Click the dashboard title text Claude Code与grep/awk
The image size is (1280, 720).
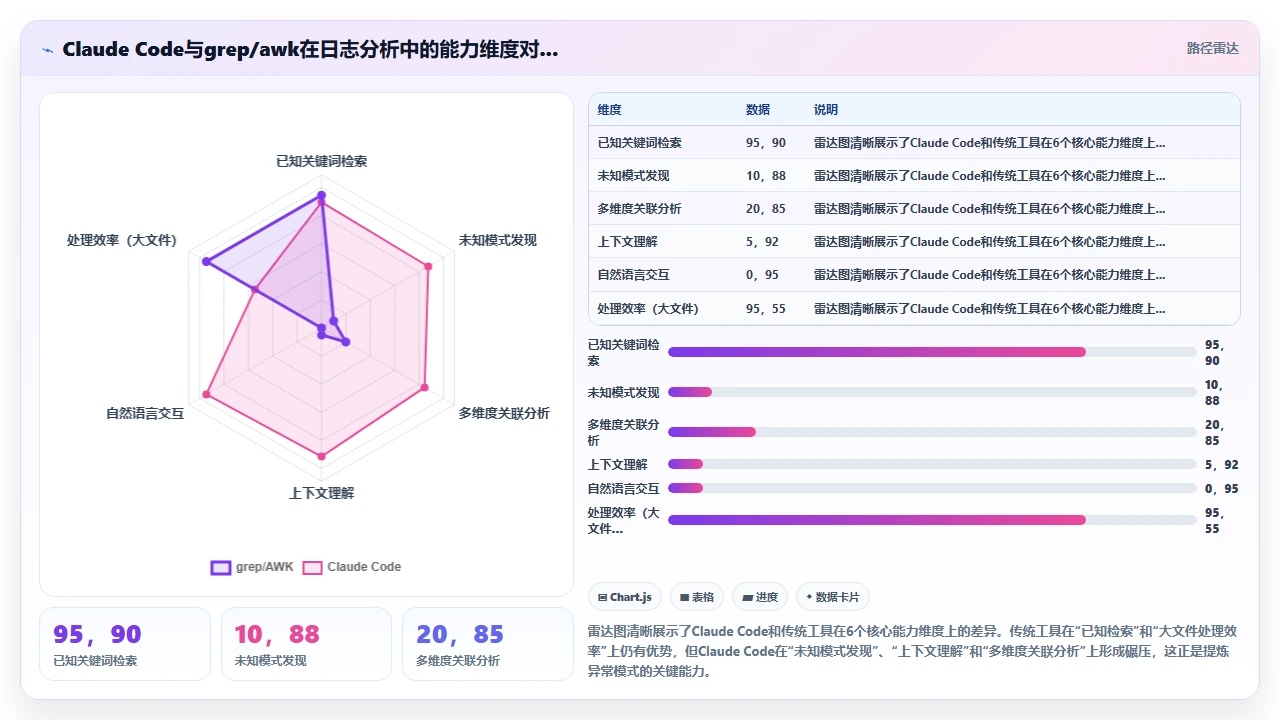coord(310,49)
